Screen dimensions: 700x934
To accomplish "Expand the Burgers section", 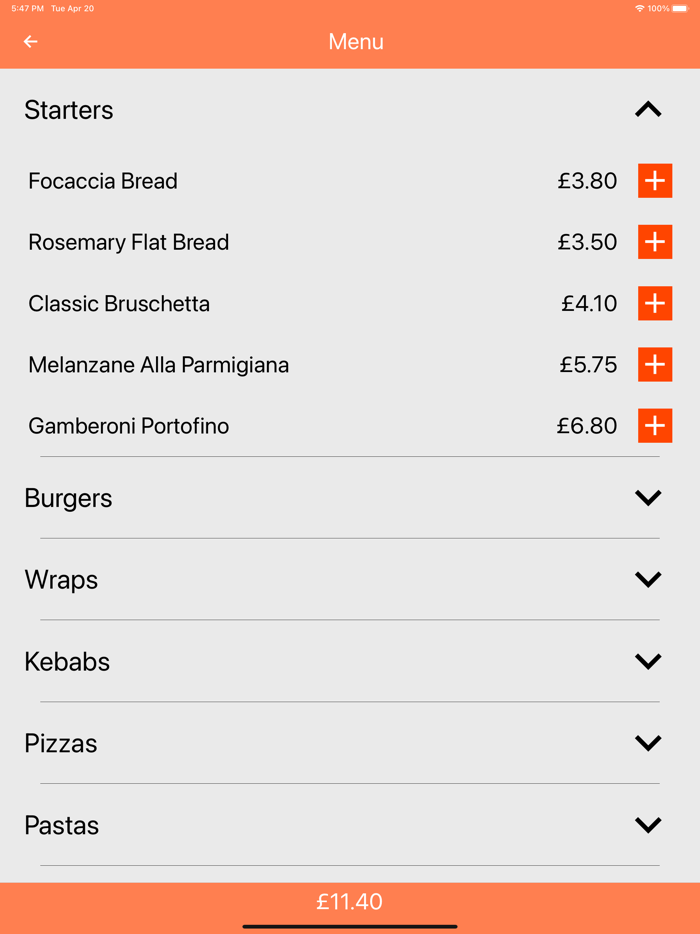I will click(x=648, y=497).
